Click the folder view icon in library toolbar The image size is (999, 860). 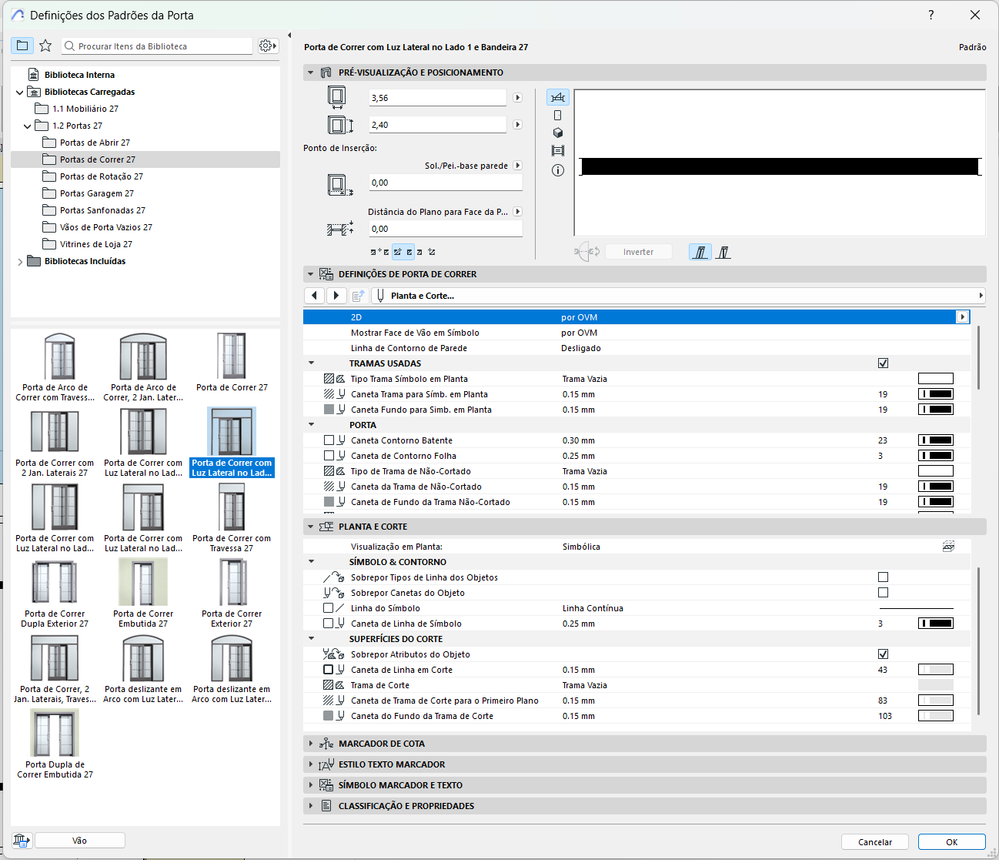click(22, 46)
